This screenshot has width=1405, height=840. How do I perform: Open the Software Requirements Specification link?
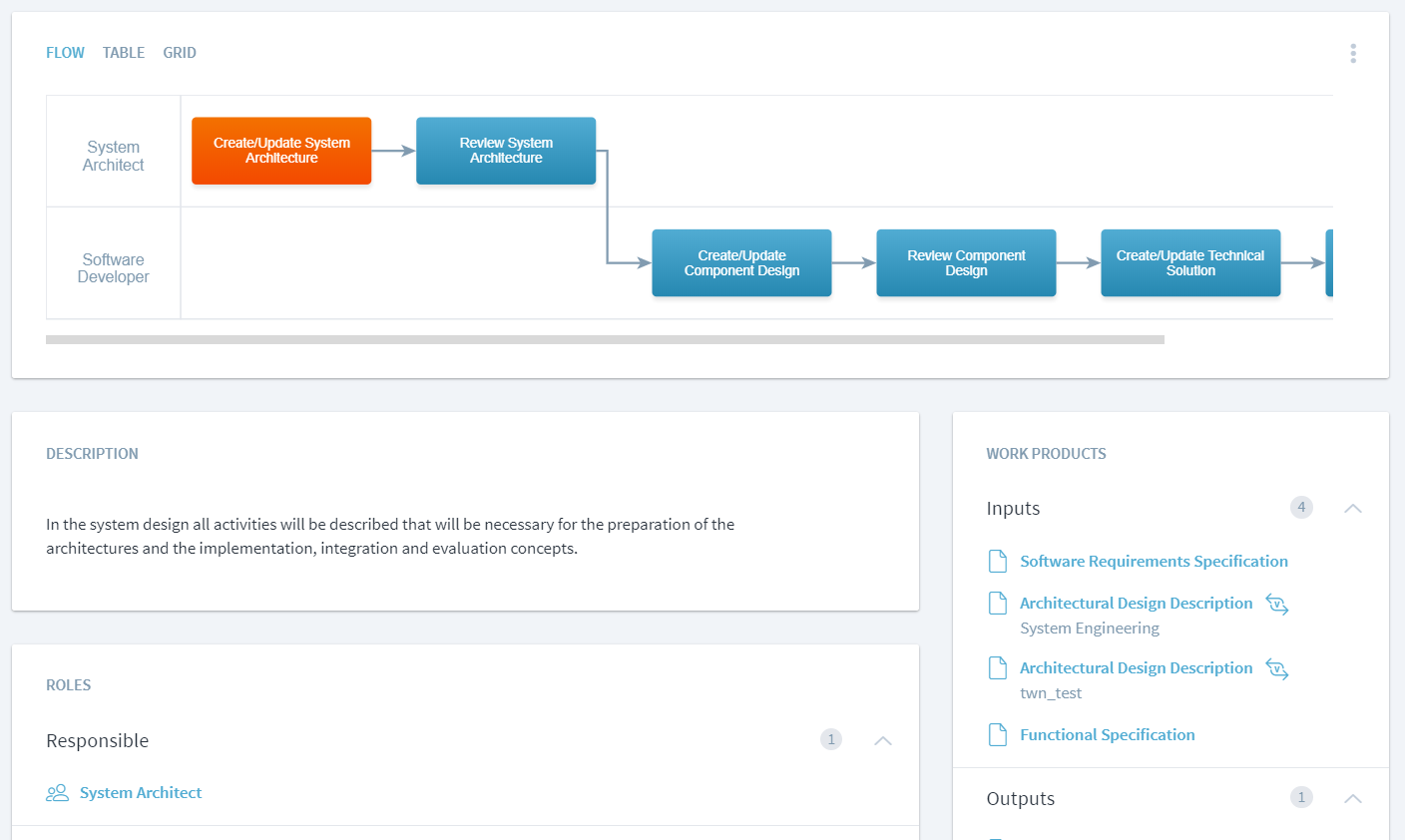[1154, 562]
